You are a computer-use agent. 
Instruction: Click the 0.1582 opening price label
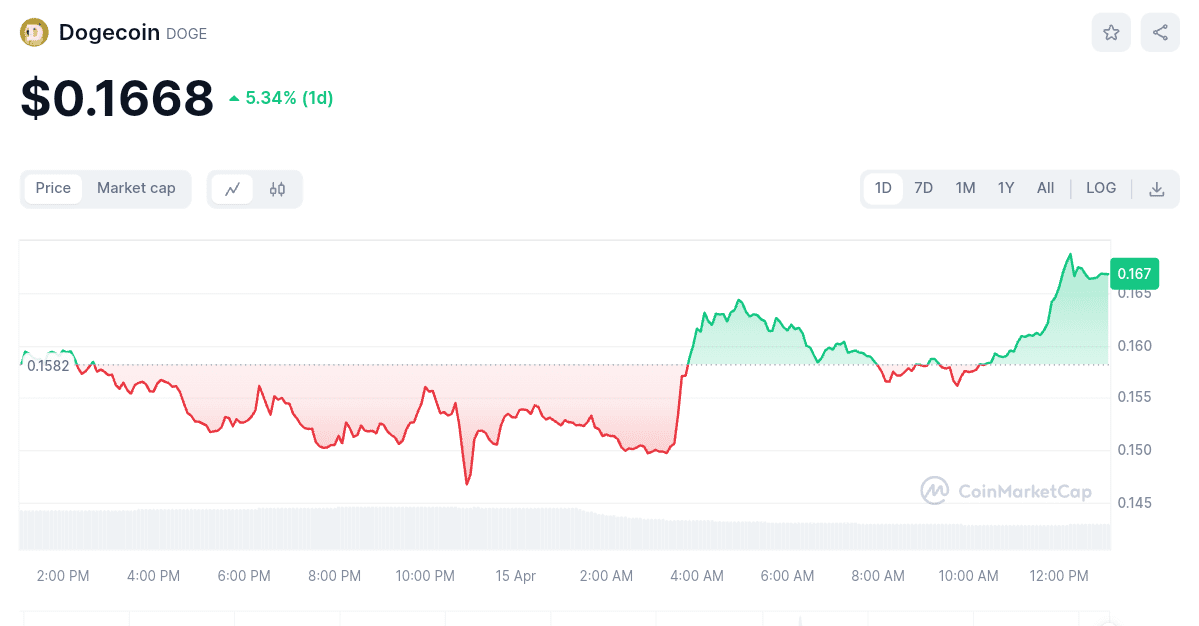tap(48, 365)
